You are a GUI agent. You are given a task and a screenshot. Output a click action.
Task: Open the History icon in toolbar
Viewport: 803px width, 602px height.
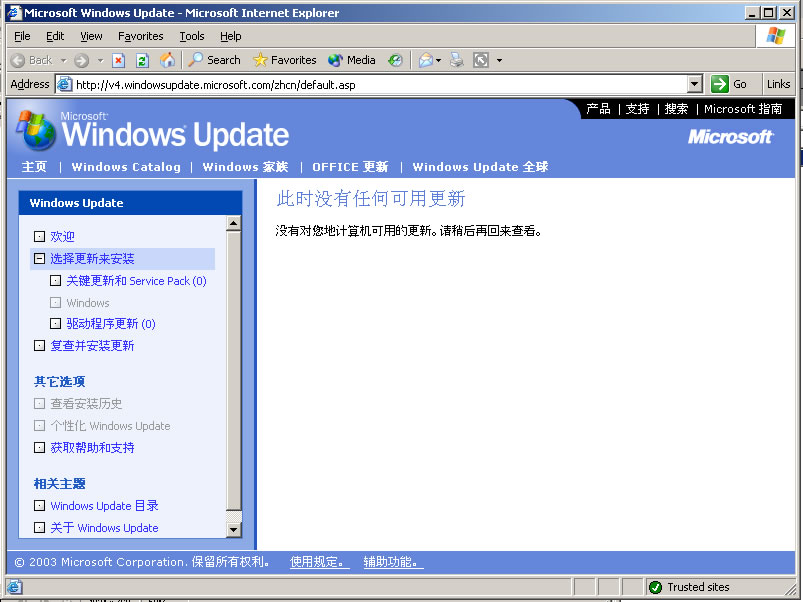point(395,60)
